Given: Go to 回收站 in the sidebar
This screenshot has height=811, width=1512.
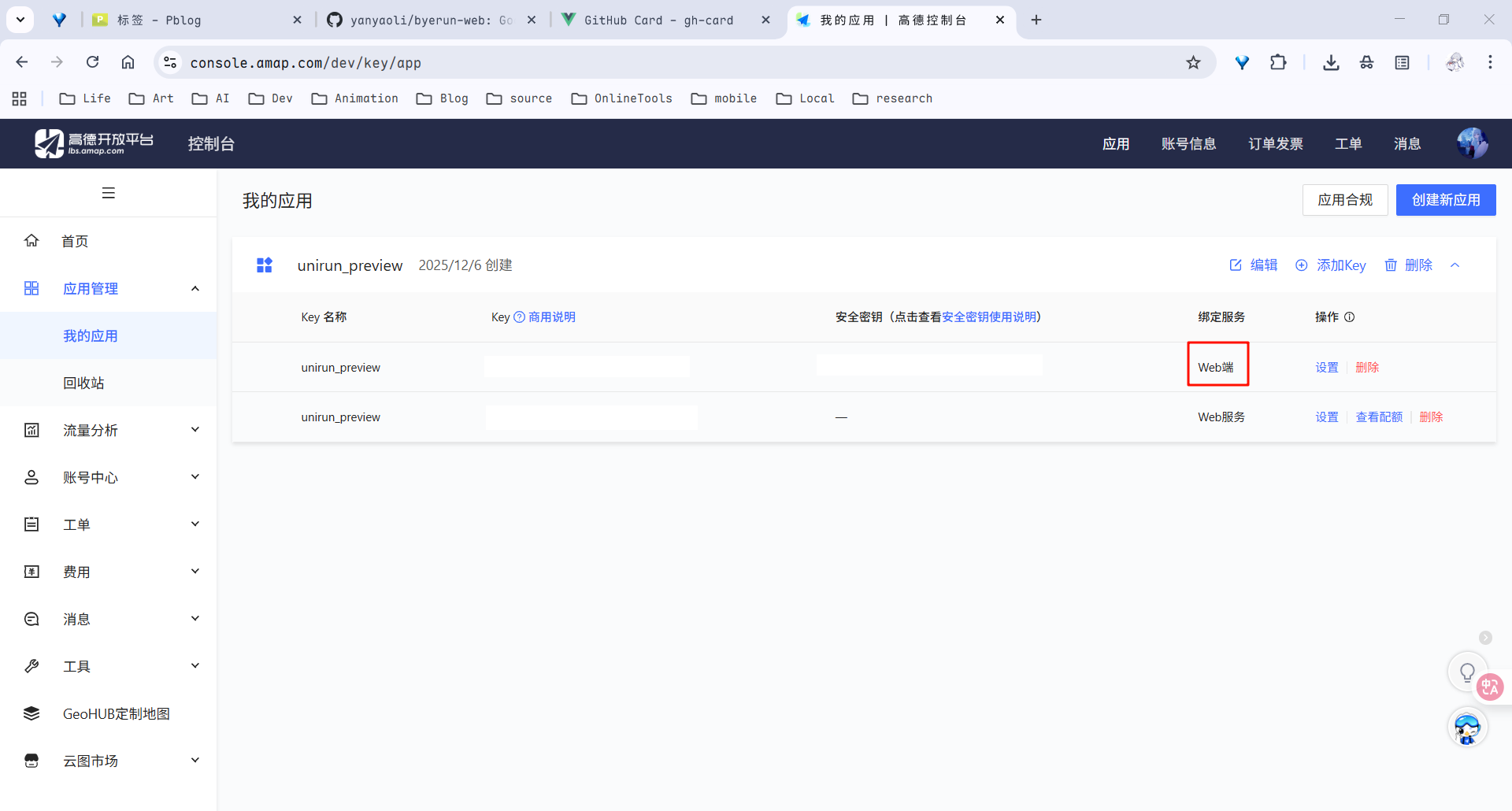Looking at the screenshot, I should [x=83, y=383].
